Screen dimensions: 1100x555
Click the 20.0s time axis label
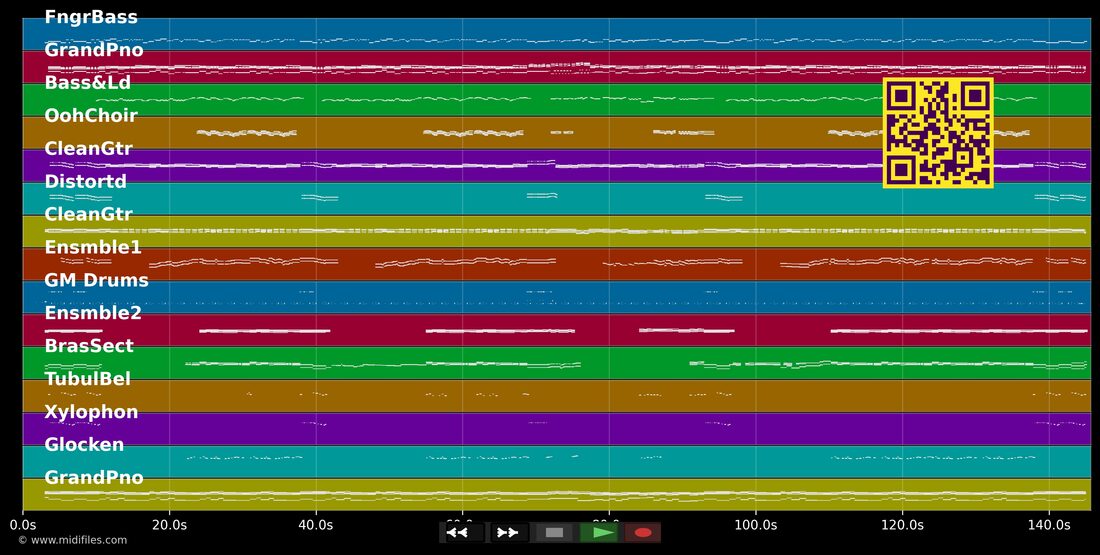point(169,525)
